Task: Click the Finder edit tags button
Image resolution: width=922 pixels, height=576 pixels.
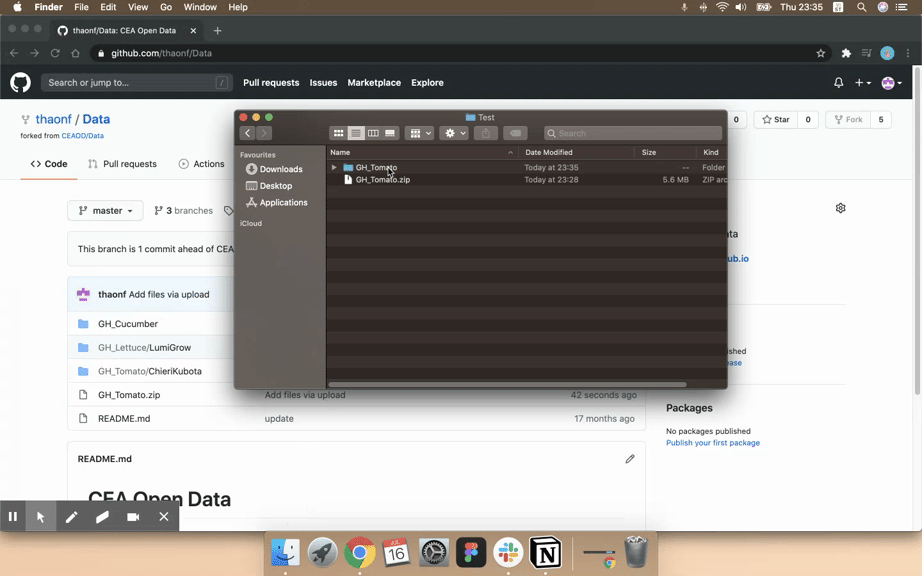Action: click(515, 133)
